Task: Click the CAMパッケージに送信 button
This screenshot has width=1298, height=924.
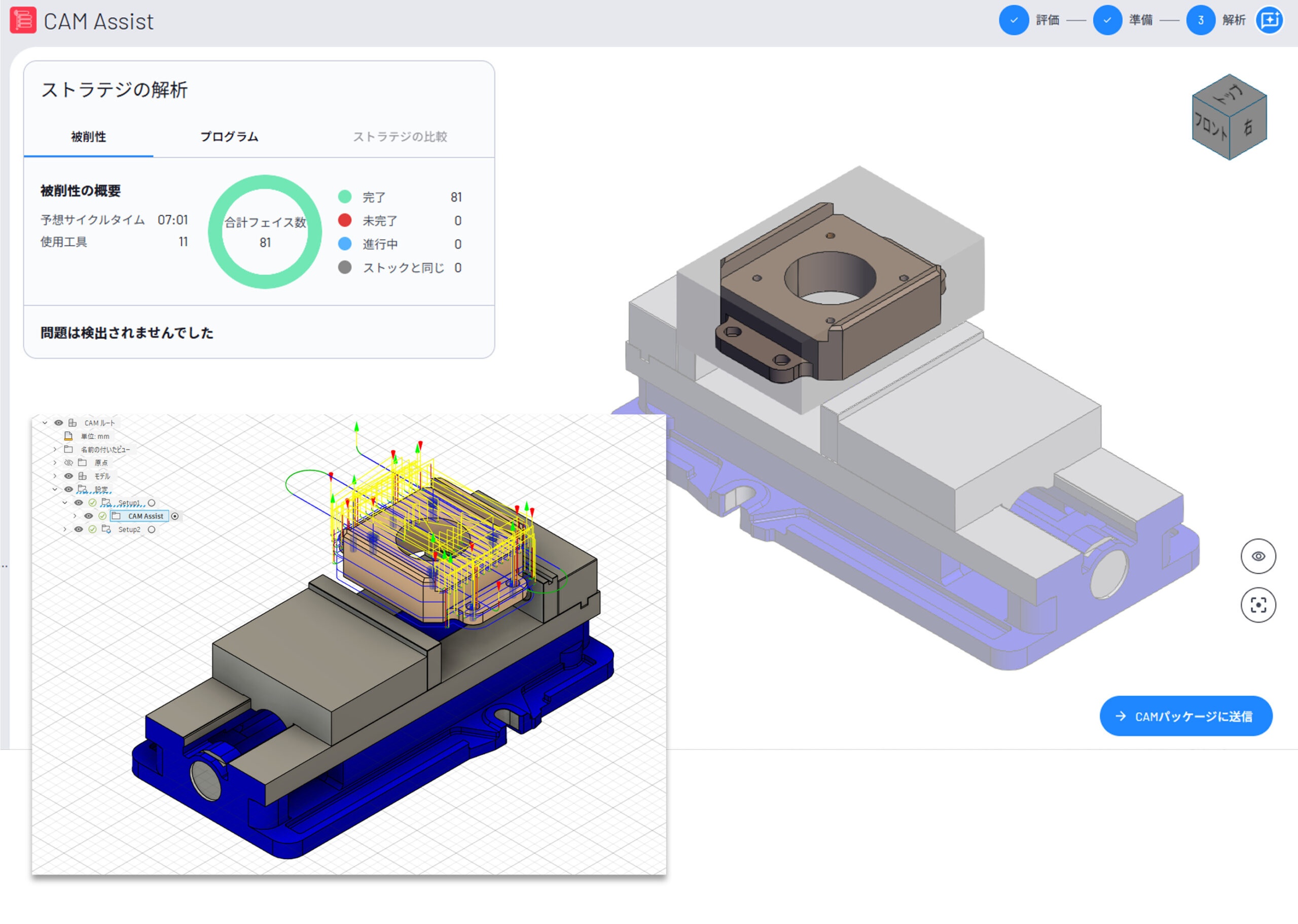Action: coord(1185,716)
